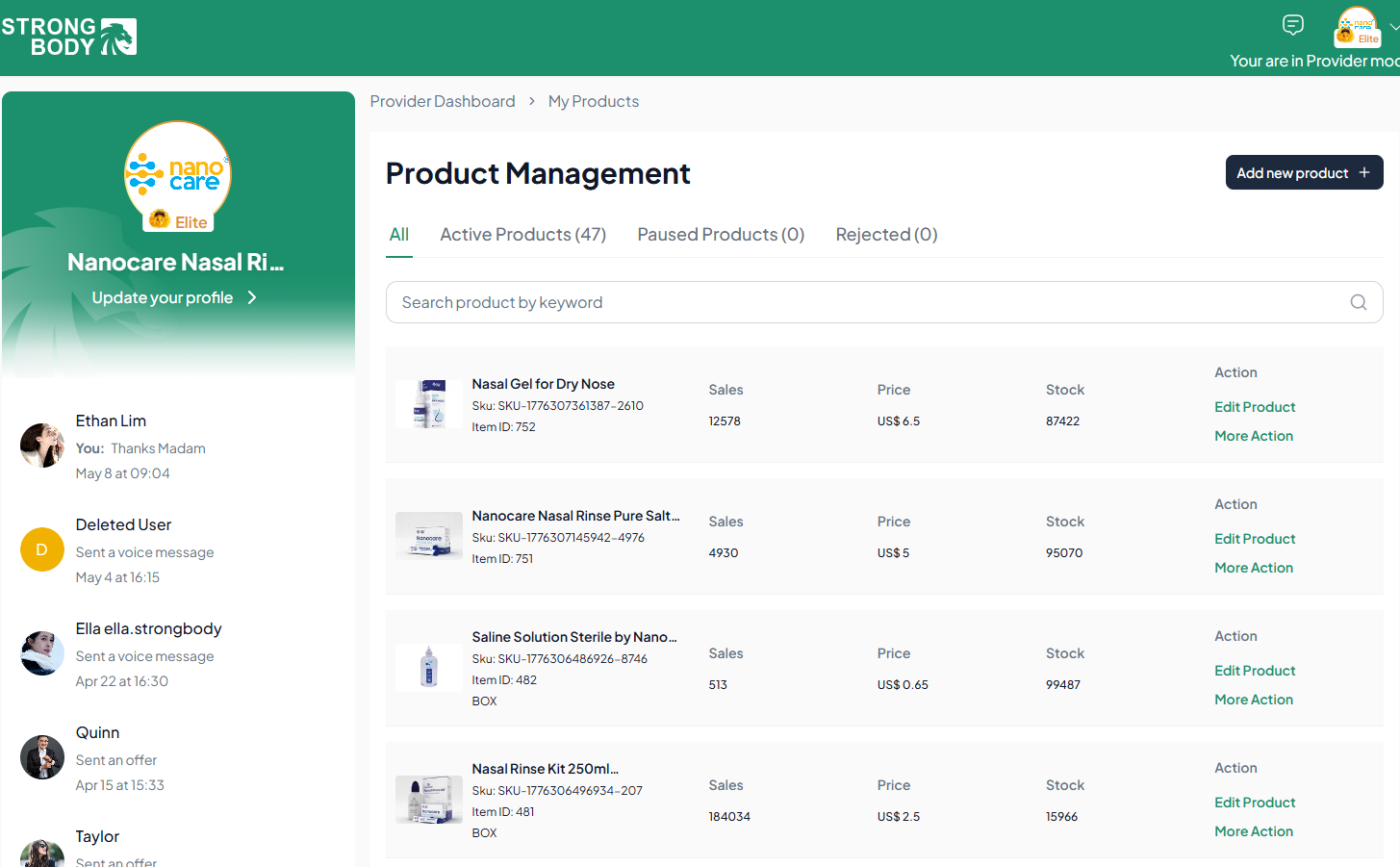Click the search magnifier icon
The image size is (1400, 867).
1358,302
